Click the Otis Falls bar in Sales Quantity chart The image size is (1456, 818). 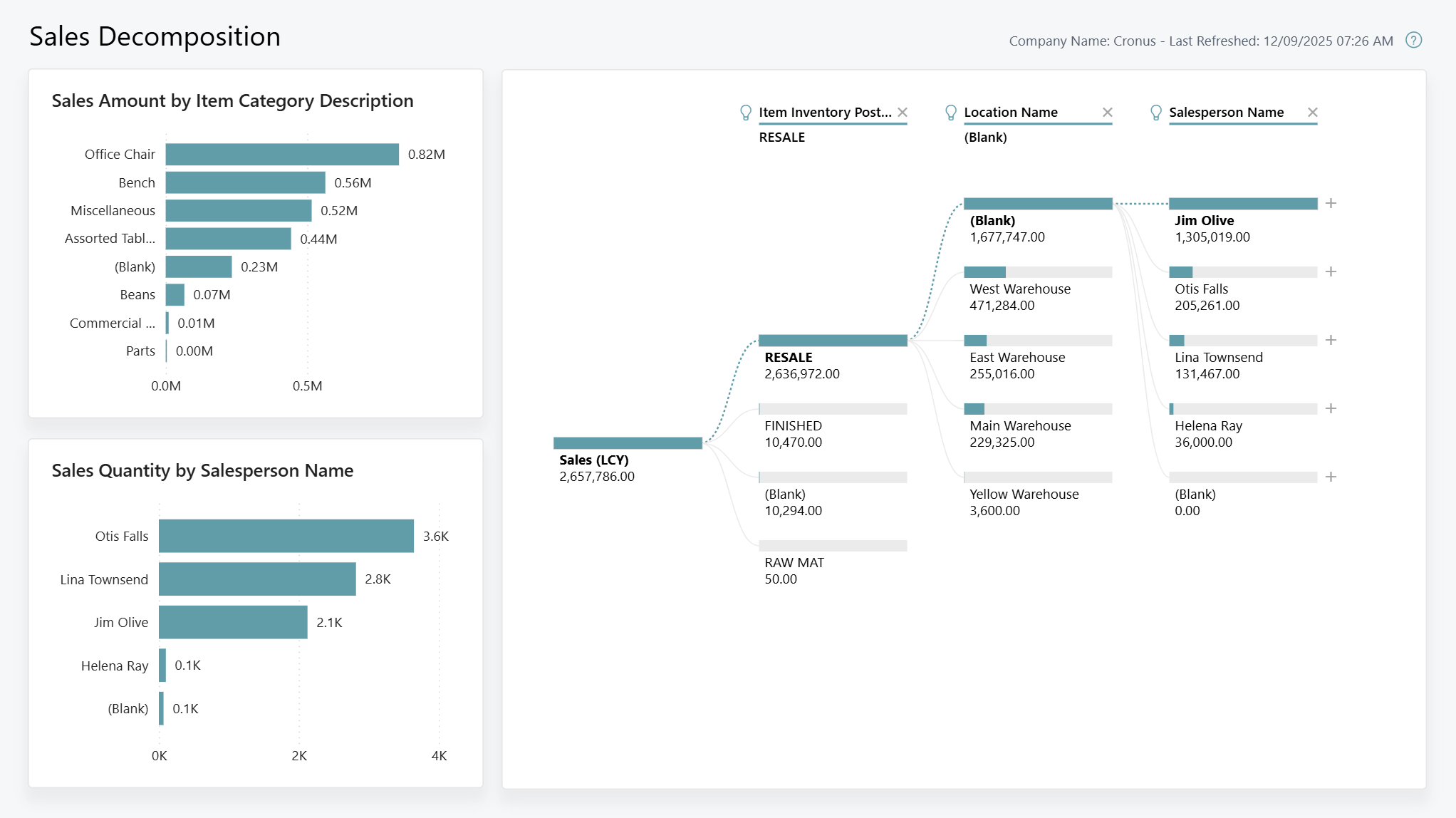(285, 536)
